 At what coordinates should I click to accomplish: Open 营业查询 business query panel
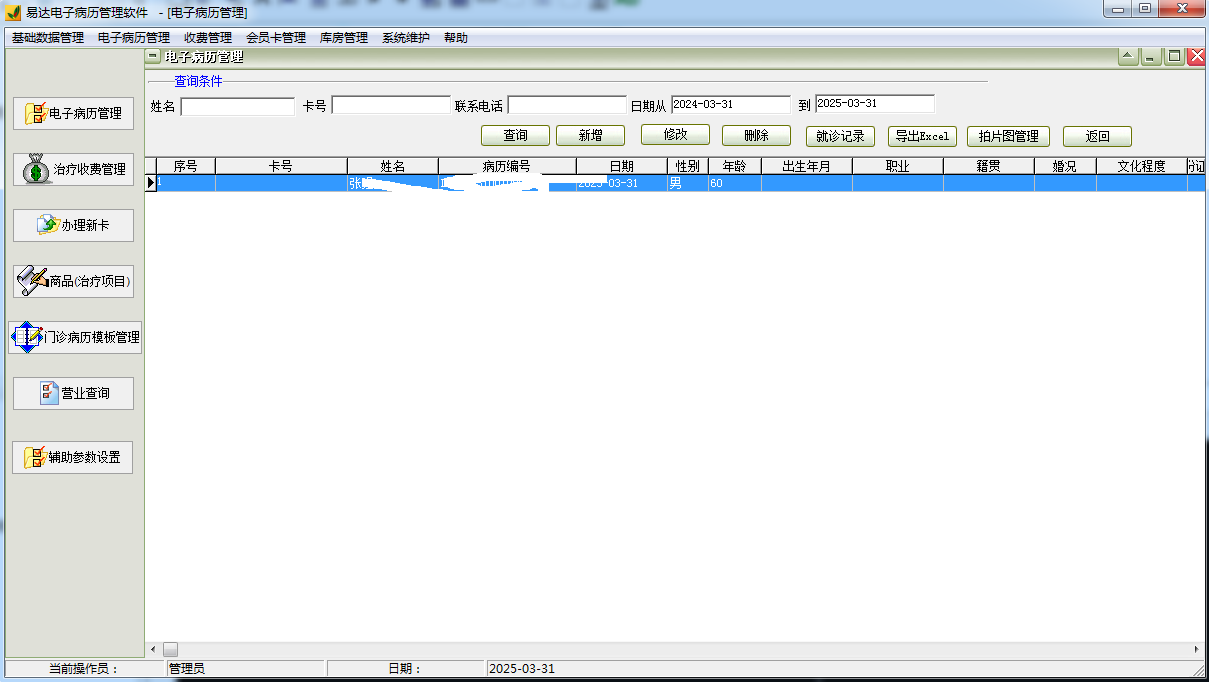pos(72,393)
